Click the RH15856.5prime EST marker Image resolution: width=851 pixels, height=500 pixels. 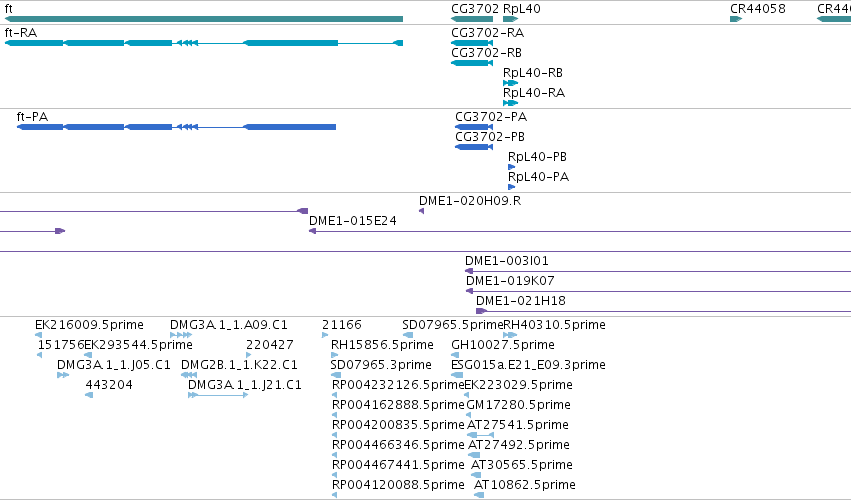tap(334, 355)
